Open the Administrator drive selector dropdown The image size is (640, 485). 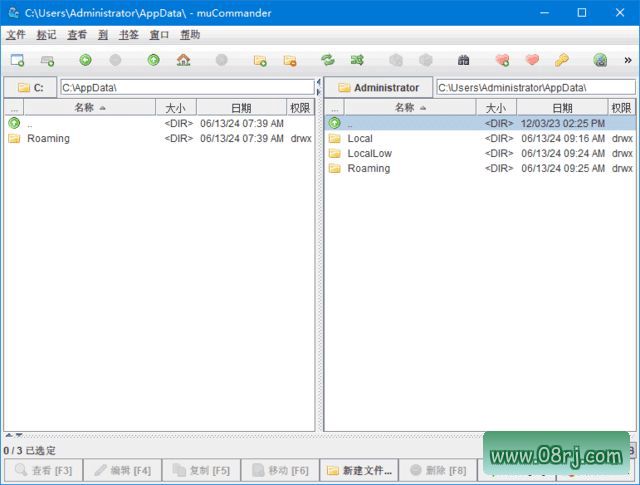coord(378,87)
